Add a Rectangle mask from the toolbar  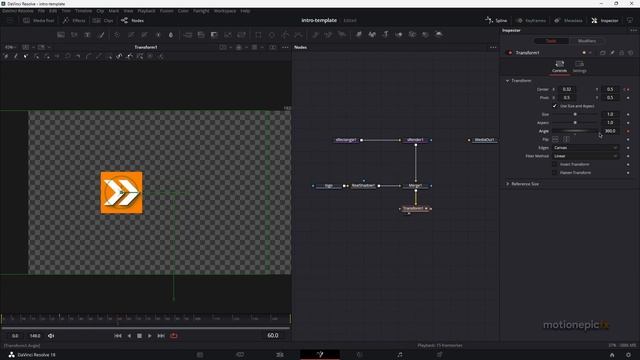coord(258,35)
